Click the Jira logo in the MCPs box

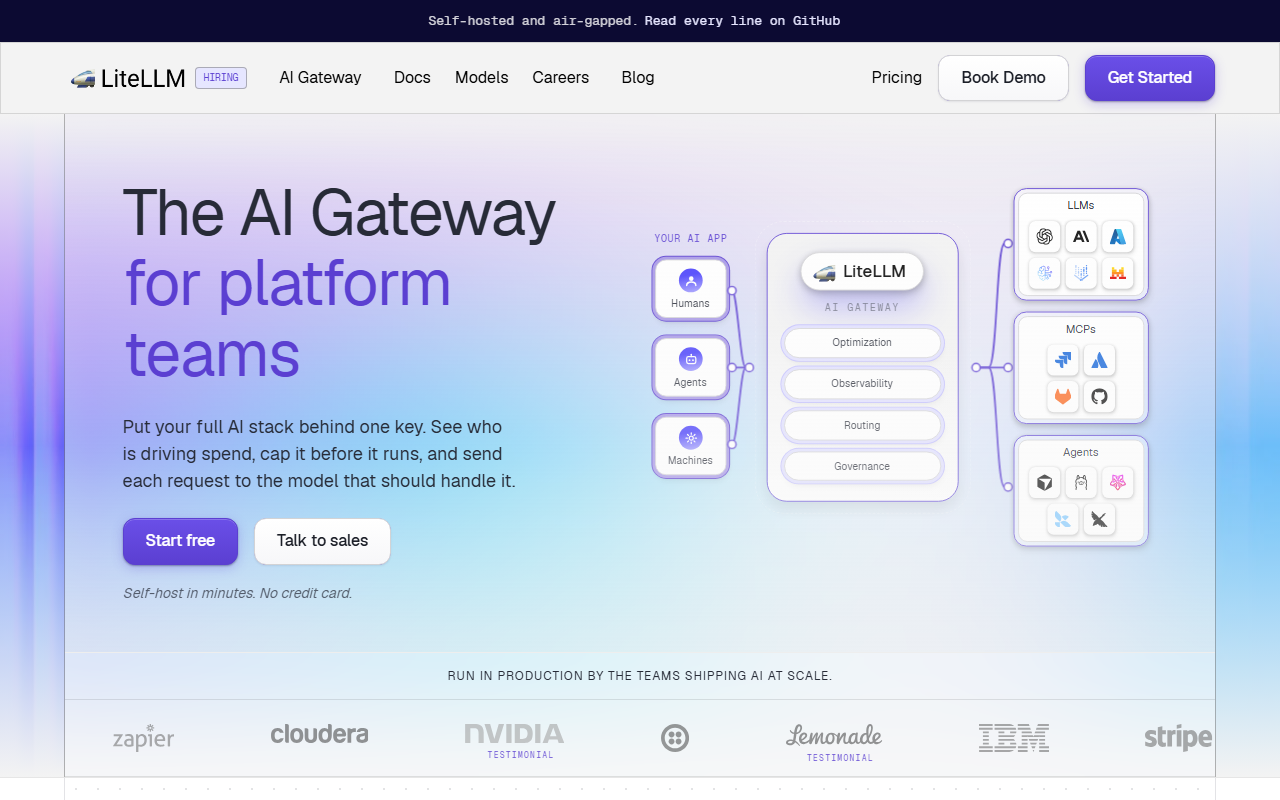coord(1063,360)
